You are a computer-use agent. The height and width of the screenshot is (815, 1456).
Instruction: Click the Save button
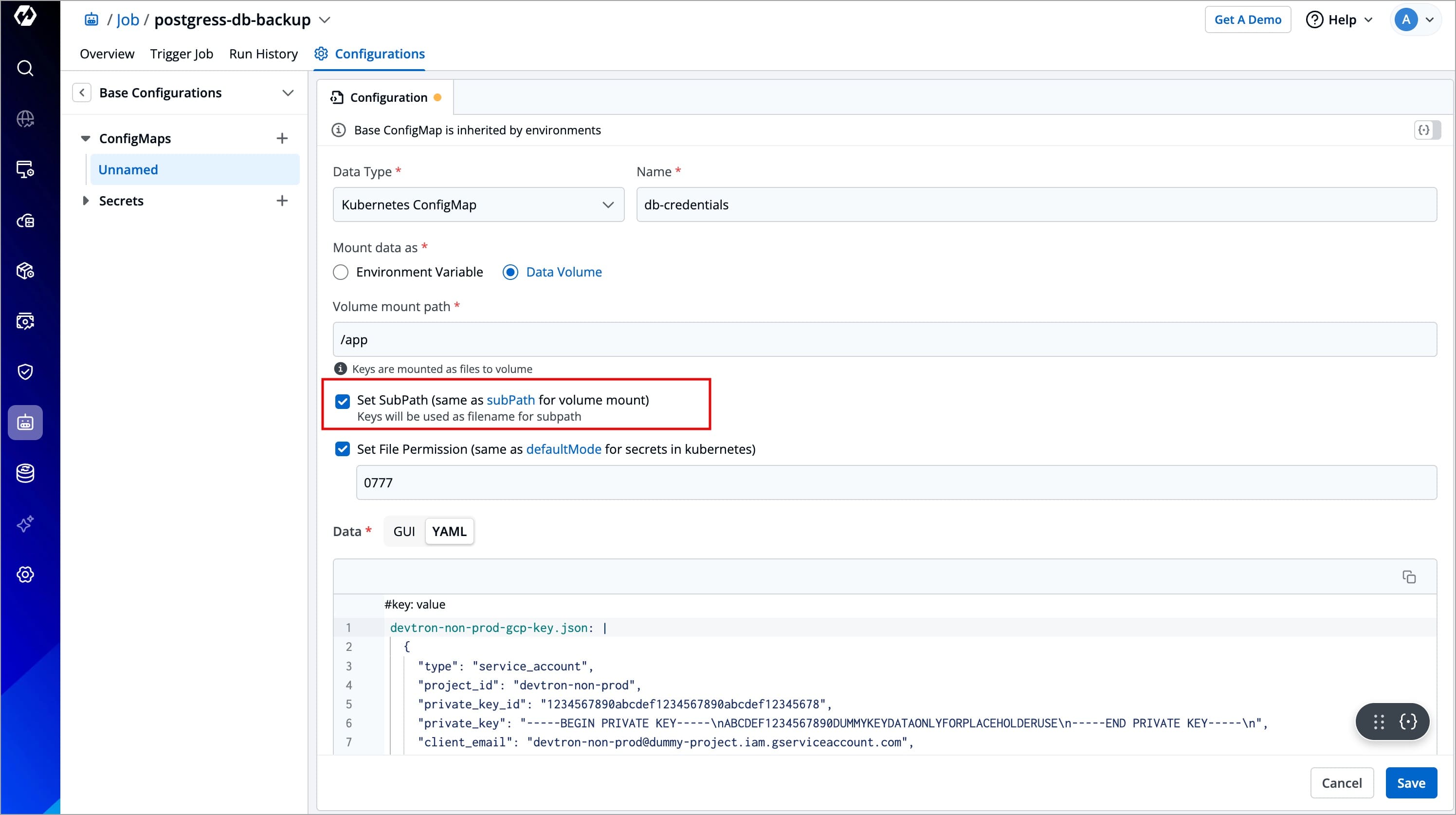[1410, 783]
